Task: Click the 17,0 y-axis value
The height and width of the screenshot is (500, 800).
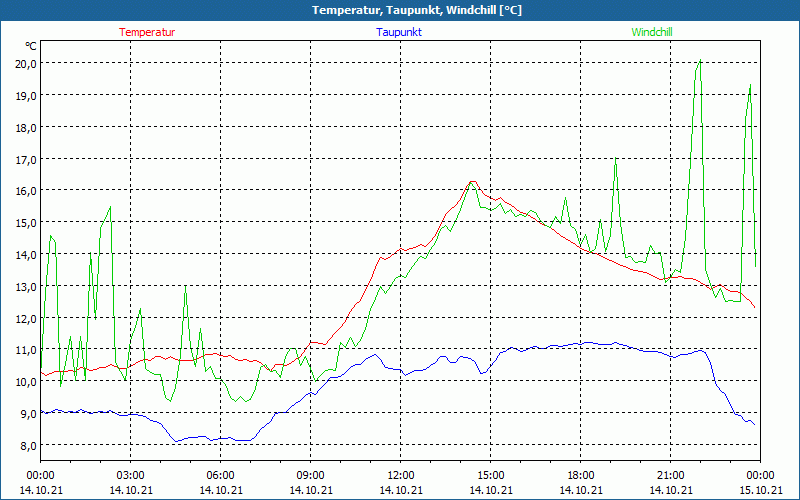Action: coord(26,159)
